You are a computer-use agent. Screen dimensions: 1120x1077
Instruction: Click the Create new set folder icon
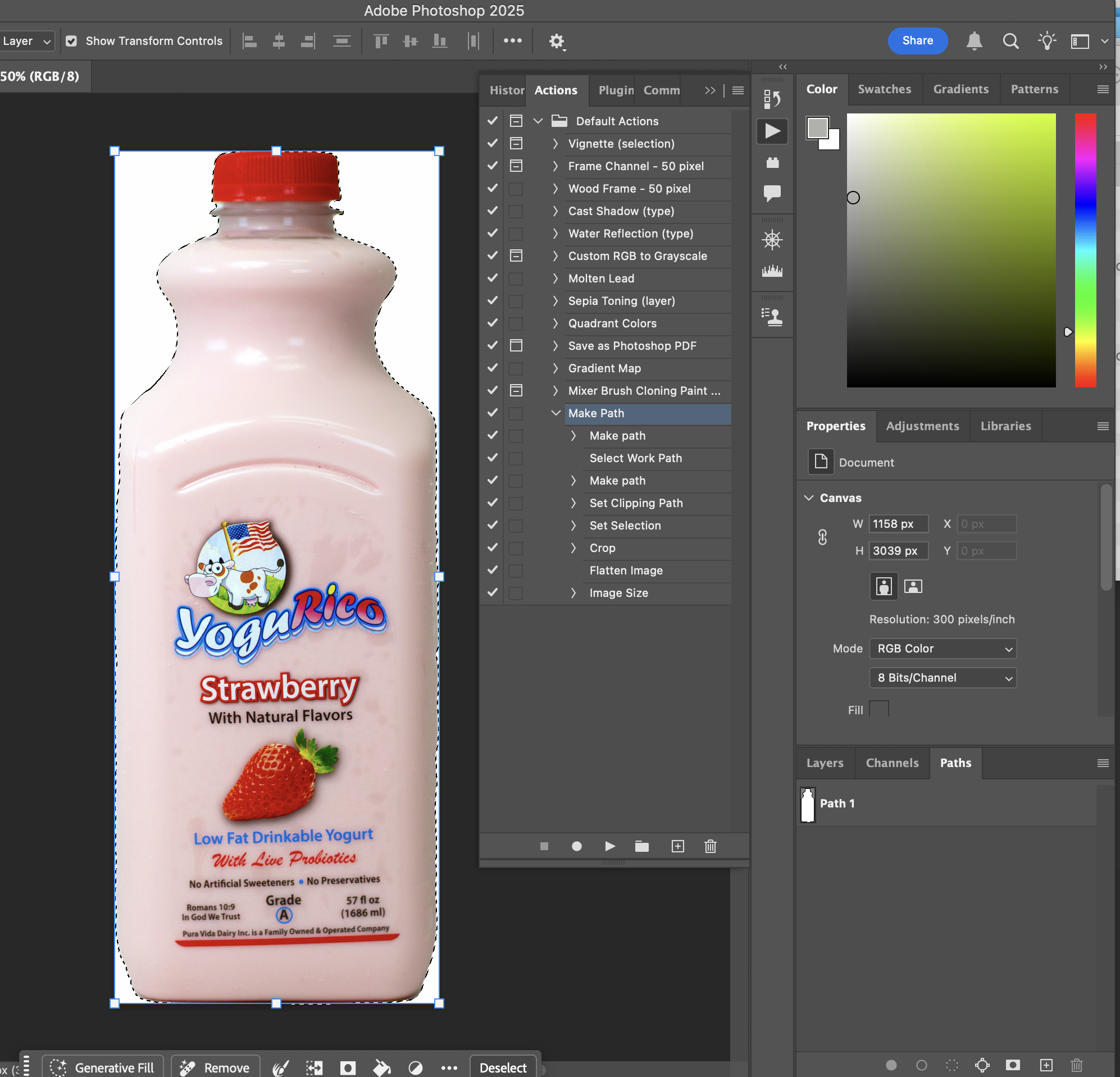tap(641, 846)
